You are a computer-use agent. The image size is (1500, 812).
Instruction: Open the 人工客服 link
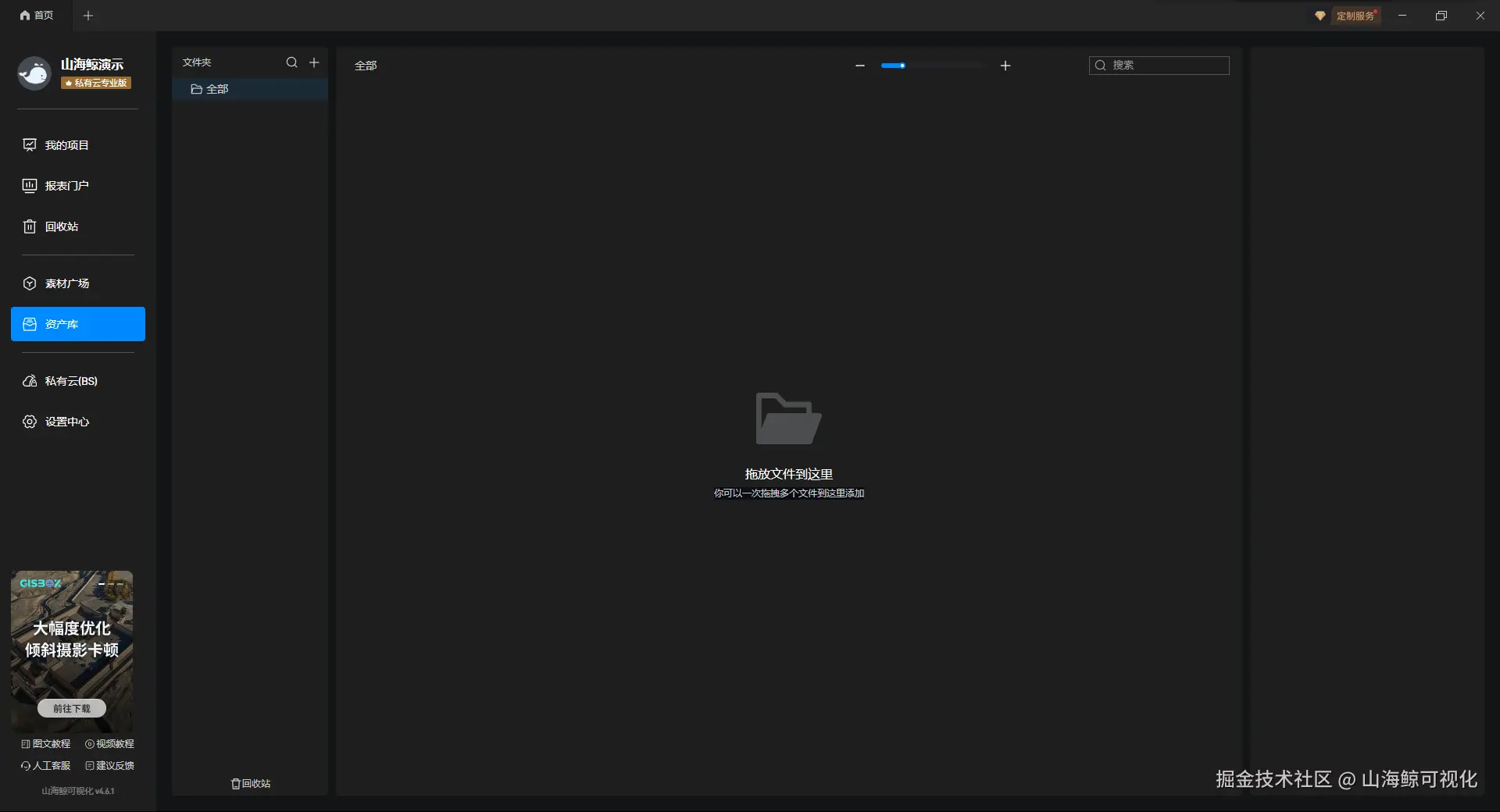[x=46, y=766]
